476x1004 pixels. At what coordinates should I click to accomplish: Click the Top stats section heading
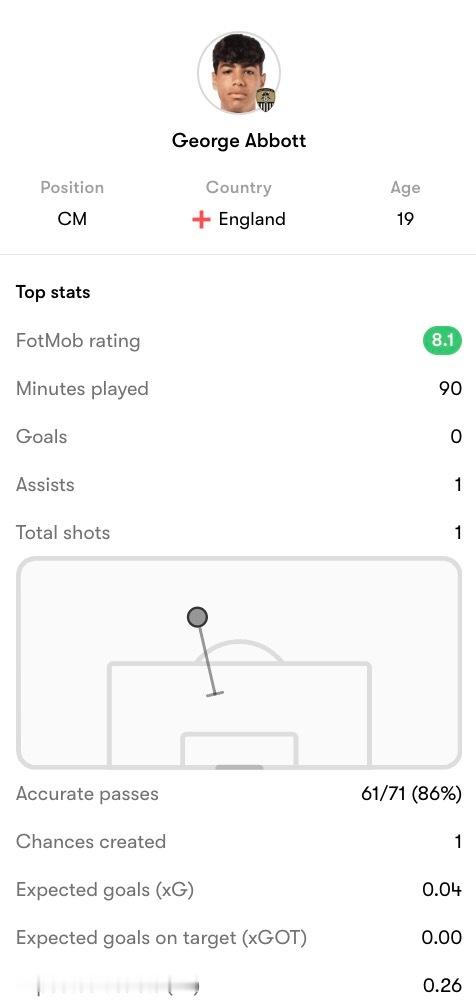53,292
